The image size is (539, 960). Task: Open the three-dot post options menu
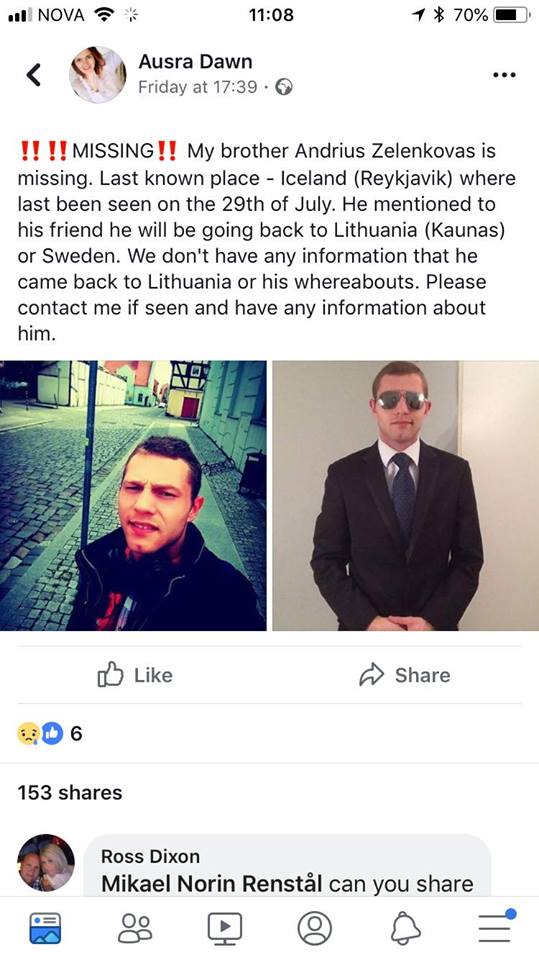coord(504,75)
